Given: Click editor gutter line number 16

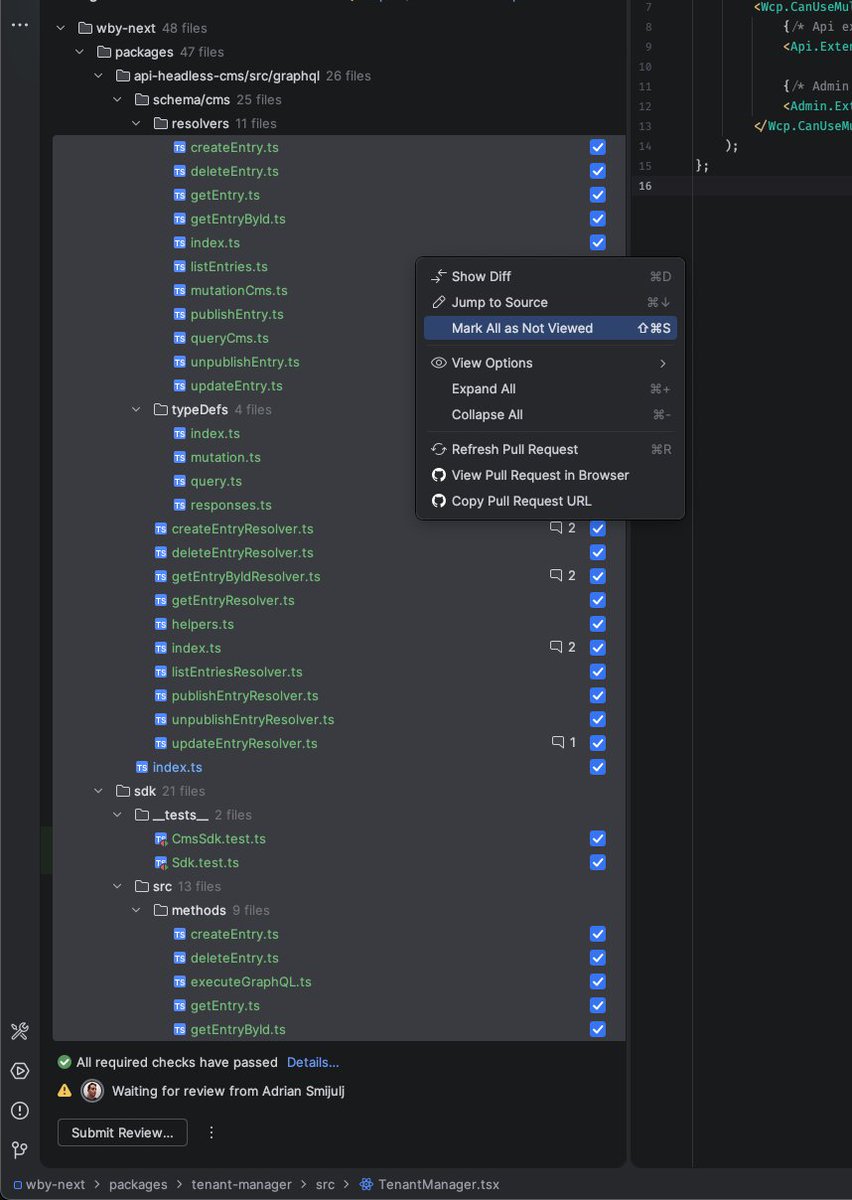Looking at the screenshot, I should [645, 186].
